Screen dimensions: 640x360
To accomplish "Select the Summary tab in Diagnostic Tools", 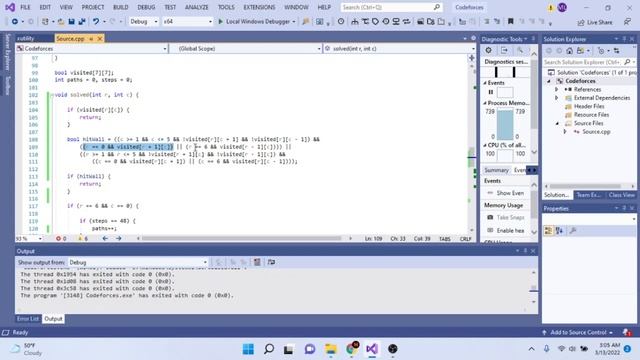I will click(x=496, y=170).
